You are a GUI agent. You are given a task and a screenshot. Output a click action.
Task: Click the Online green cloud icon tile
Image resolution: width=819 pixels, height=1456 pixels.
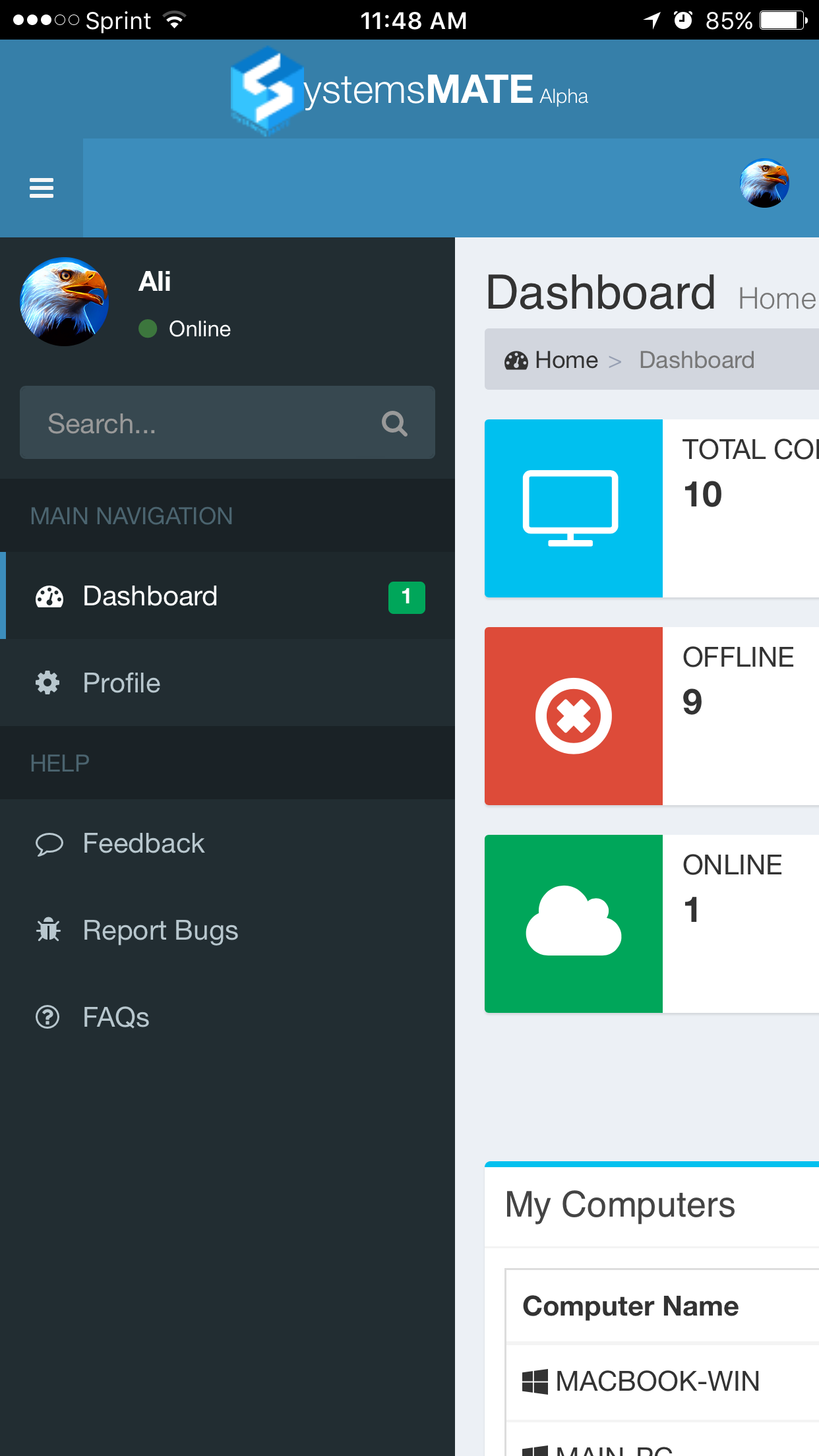click(573, 924)
